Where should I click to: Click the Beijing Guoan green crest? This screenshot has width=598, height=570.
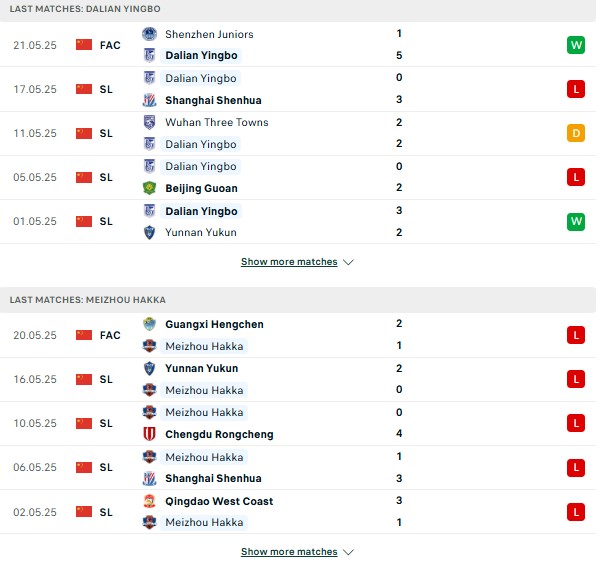pos(149,188)
